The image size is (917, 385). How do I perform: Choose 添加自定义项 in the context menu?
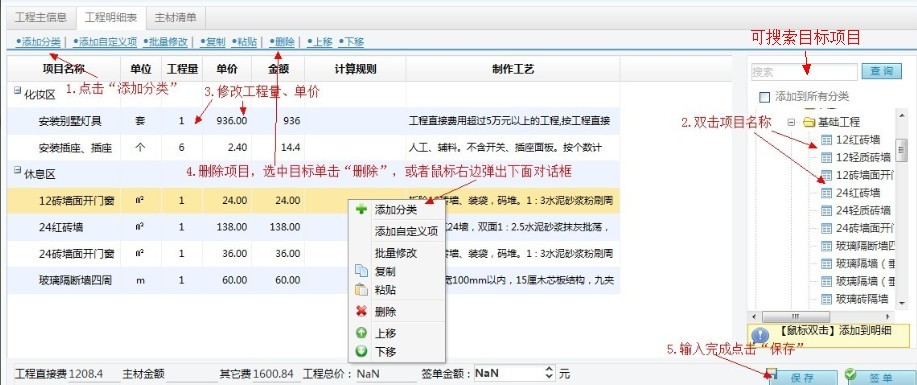point(406,231)
